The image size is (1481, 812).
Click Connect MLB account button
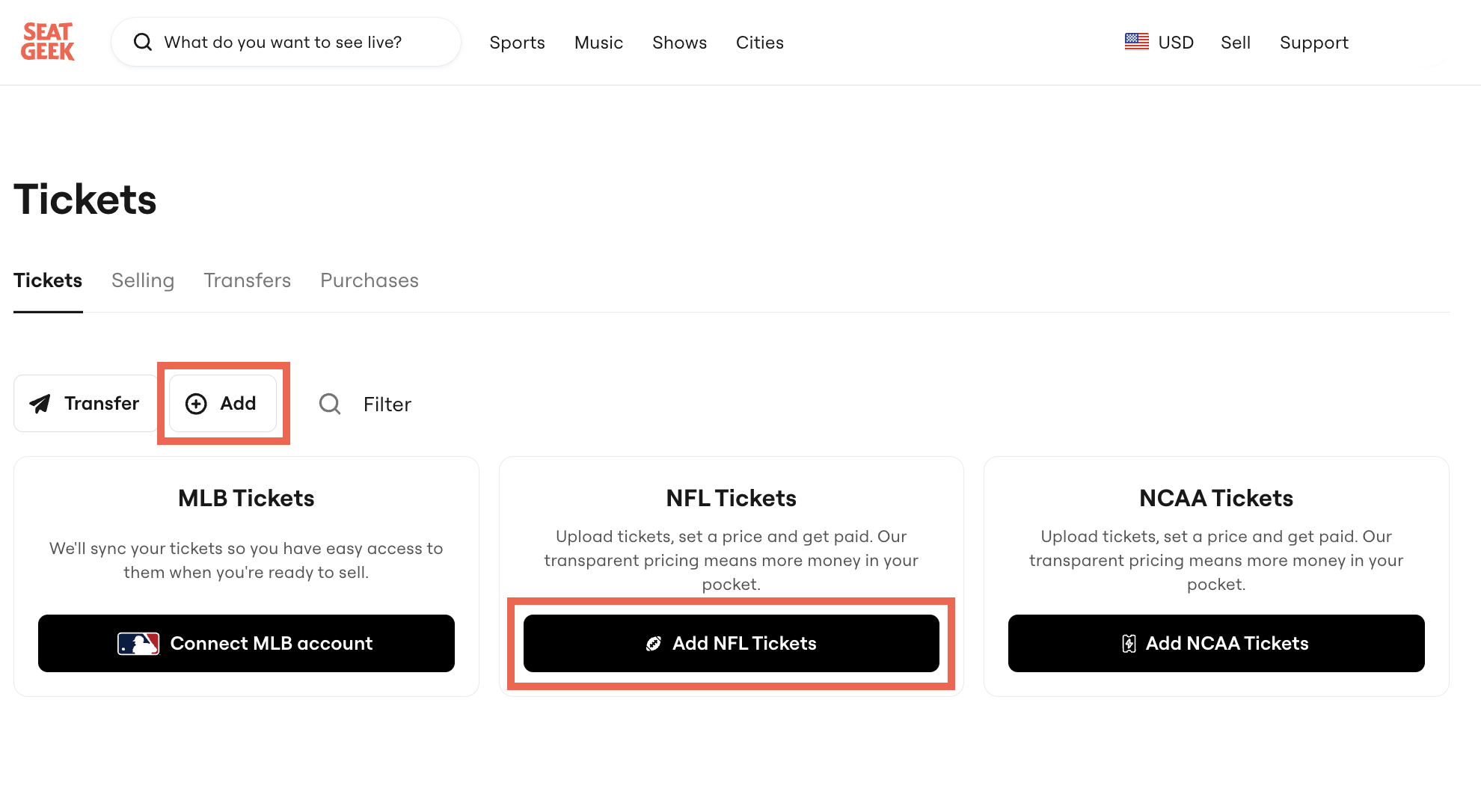[246, 643]
